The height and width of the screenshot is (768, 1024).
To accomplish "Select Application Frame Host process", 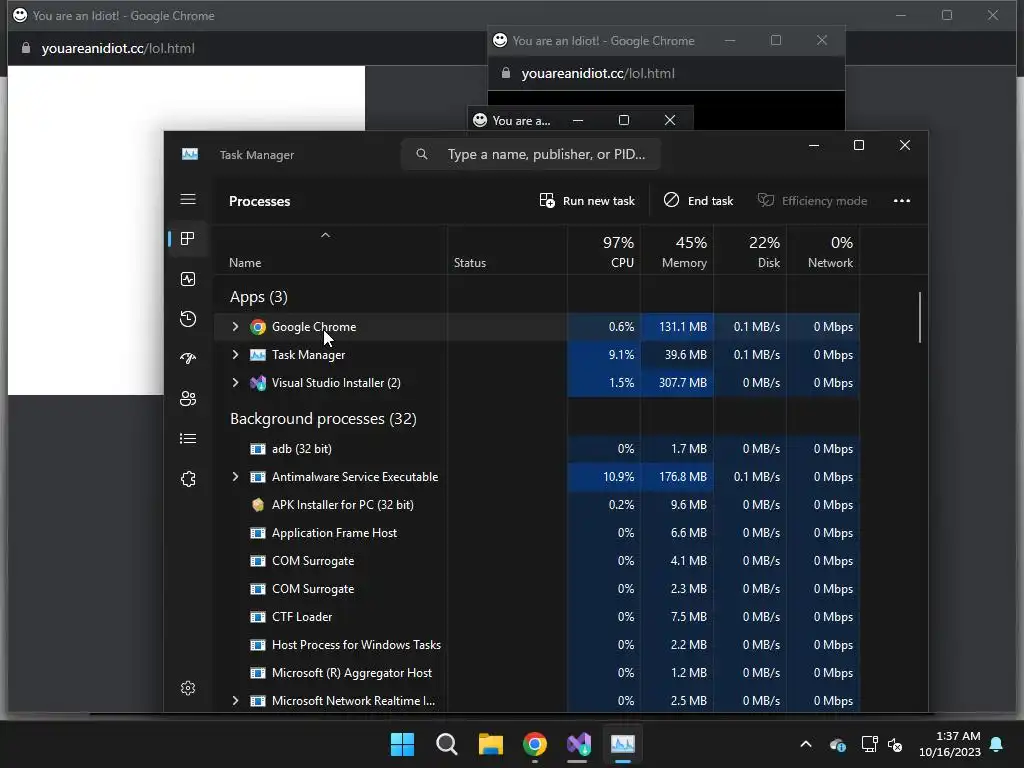I will pos(536,533).
